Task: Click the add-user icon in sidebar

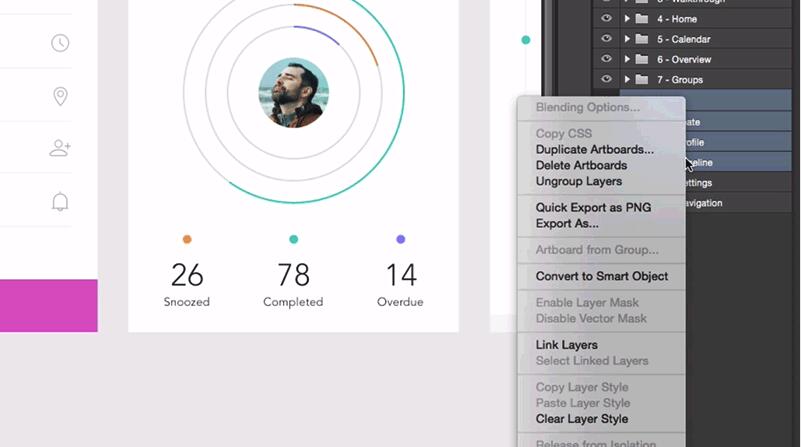Action: point(60,148)
